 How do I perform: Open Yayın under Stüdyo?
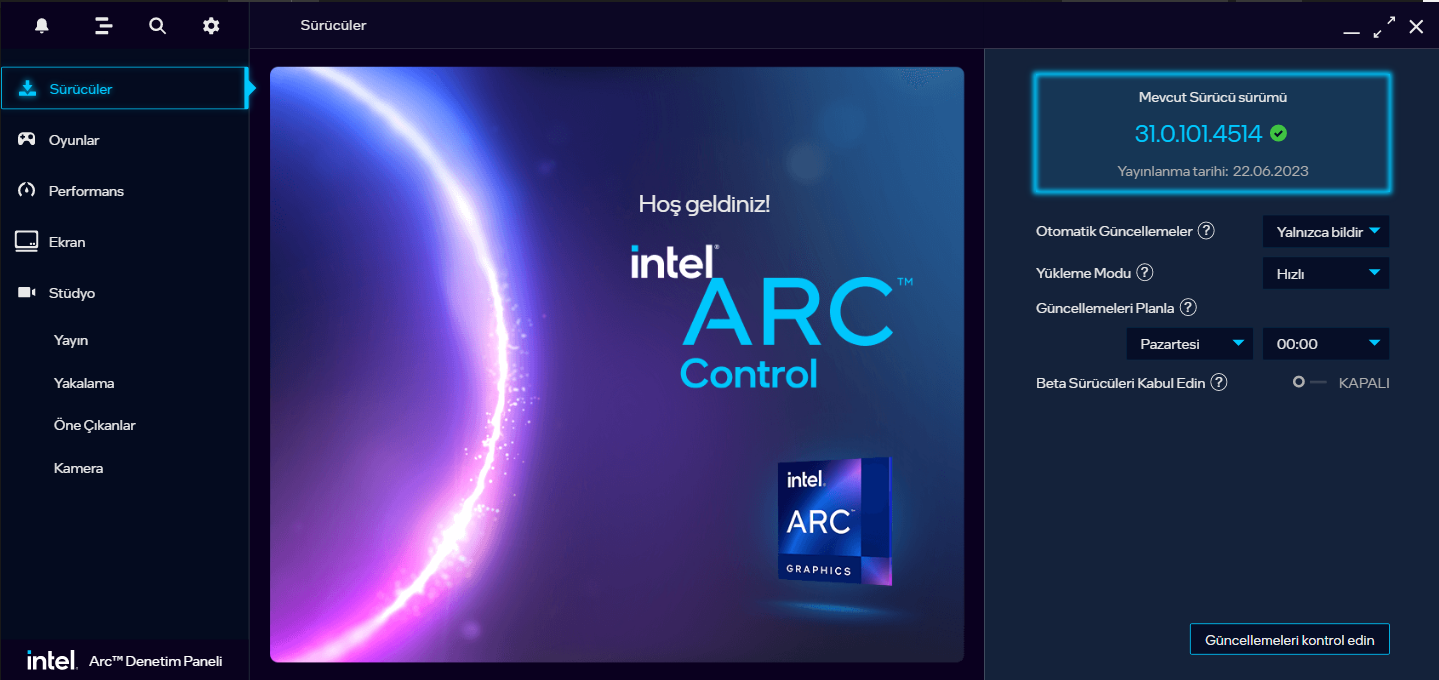click(71, 340)
